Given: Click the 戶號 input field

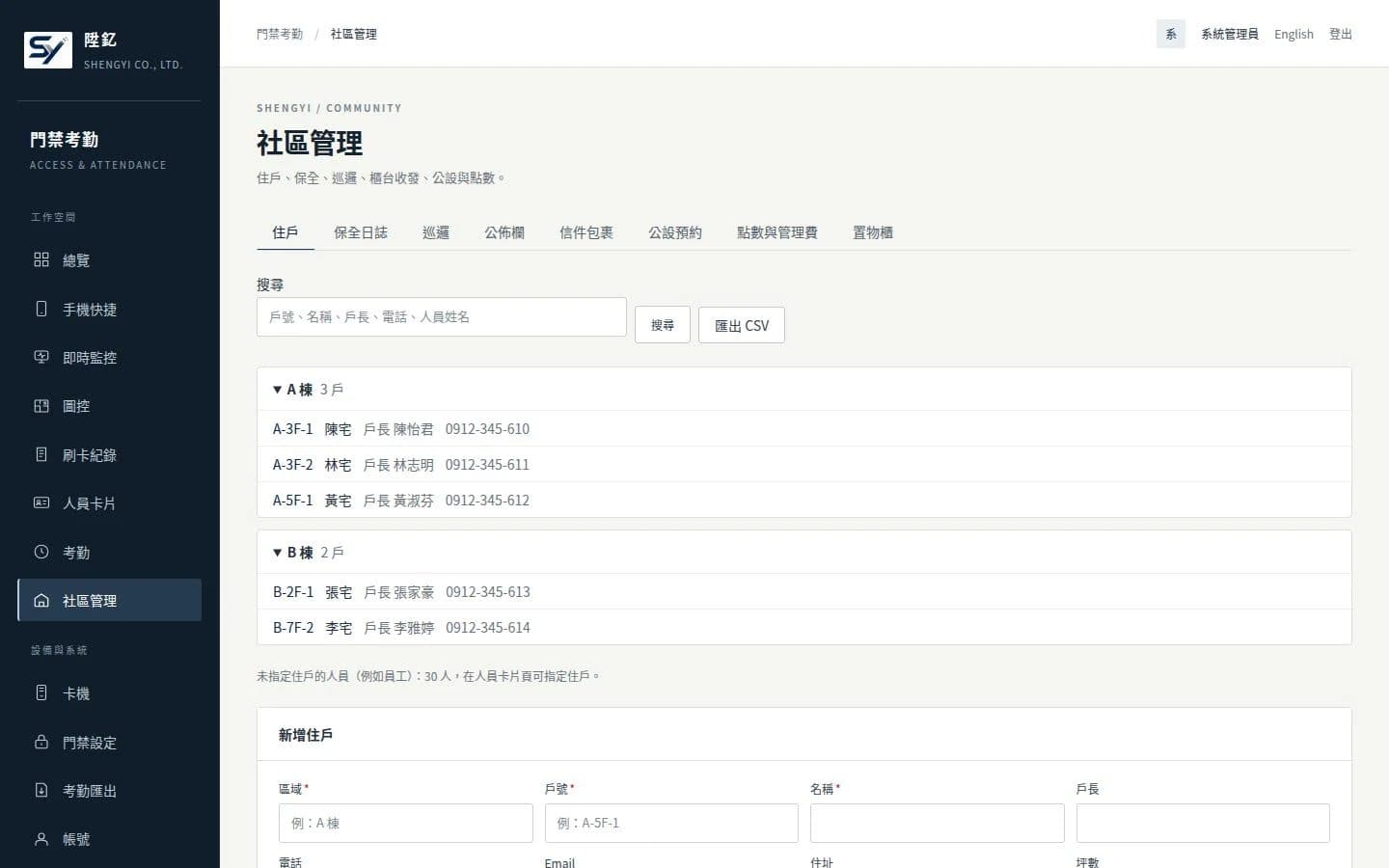Looking at the screenshot, I should [x=671, y=823].
